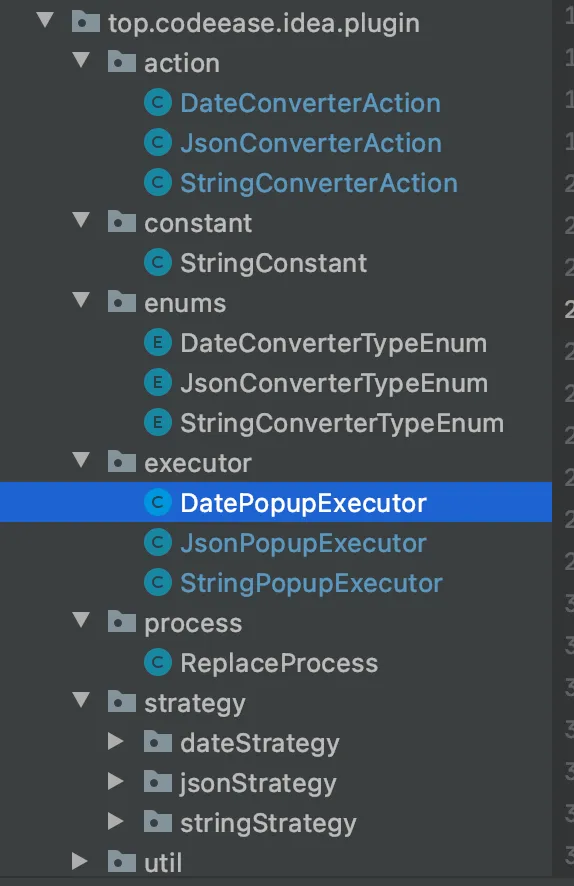The height and width of the screenshot is (886, 574).
Task: Click the DateConverterAction class icon
Action: coord(158,103)
